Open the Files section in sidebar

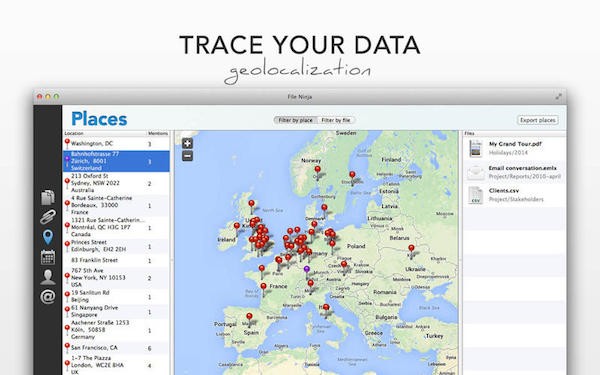[48, 197]
